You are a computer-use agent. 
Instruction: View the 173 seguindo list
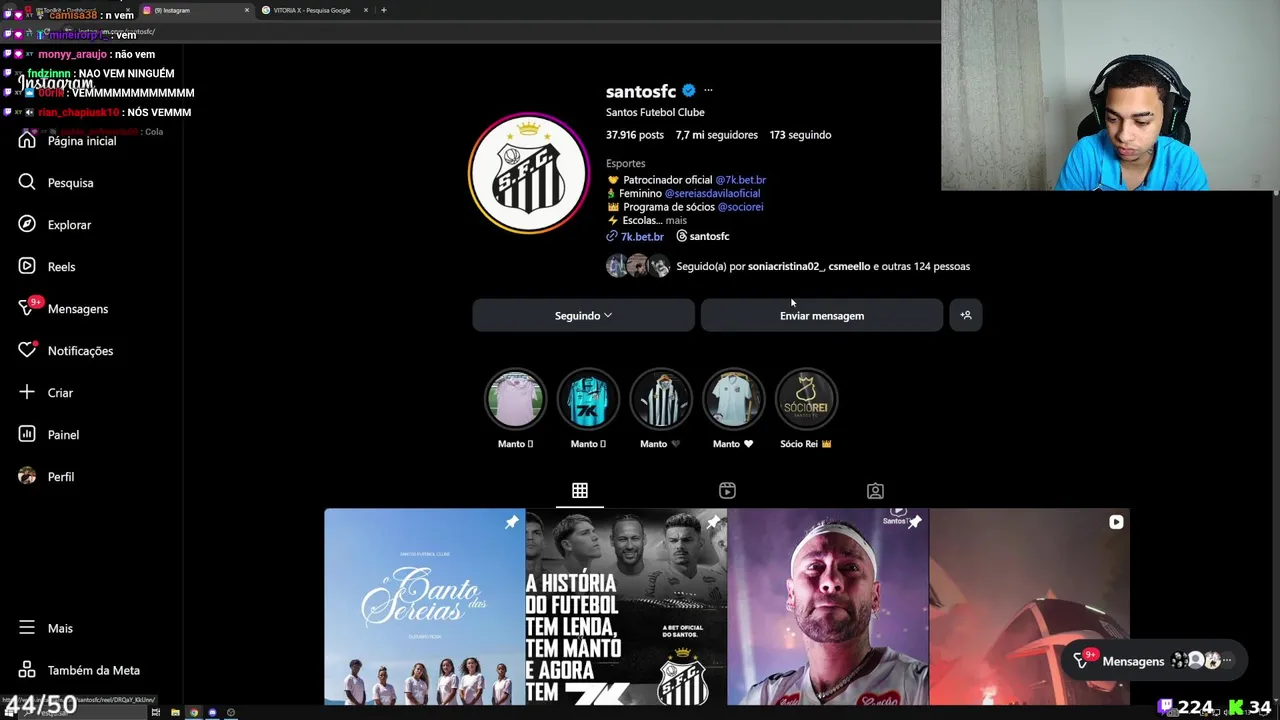(x=800, y=135)
